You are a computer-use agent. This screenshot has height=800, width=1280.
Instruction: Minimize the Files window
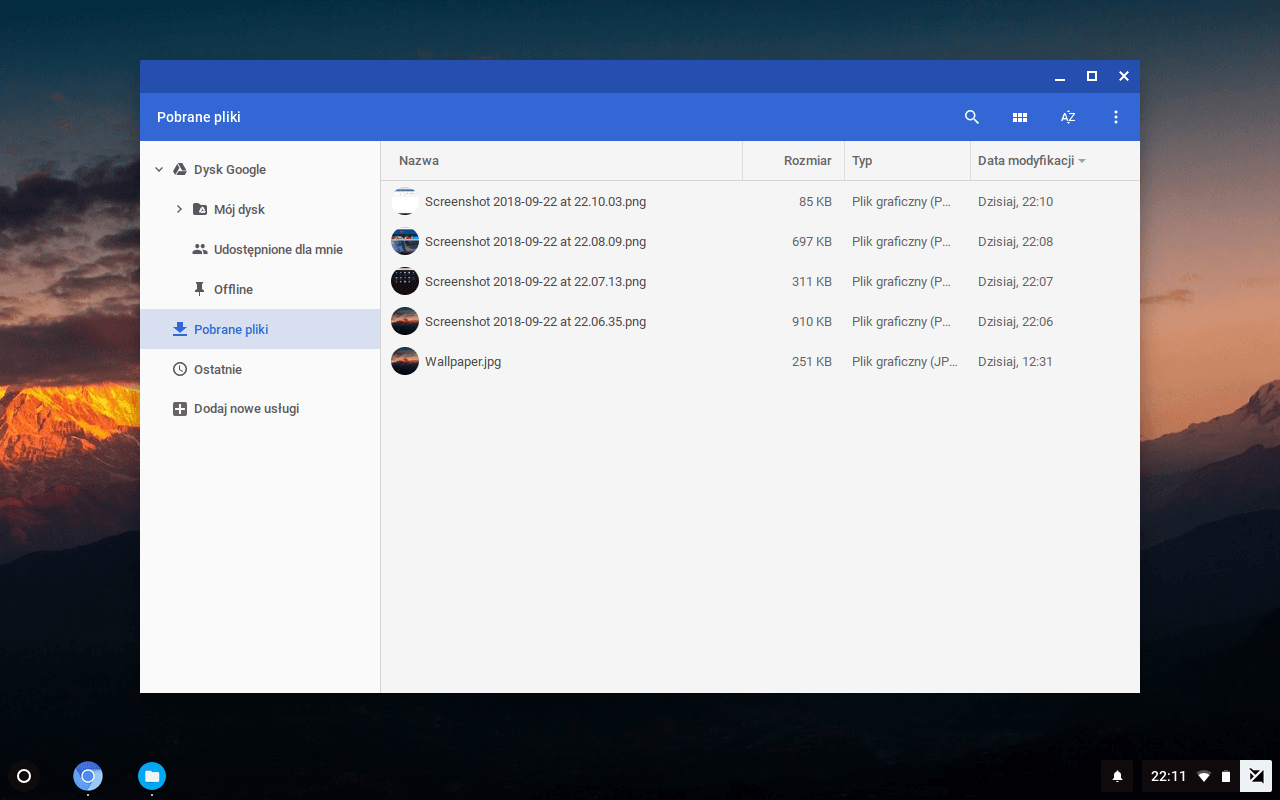(1060, 77)
